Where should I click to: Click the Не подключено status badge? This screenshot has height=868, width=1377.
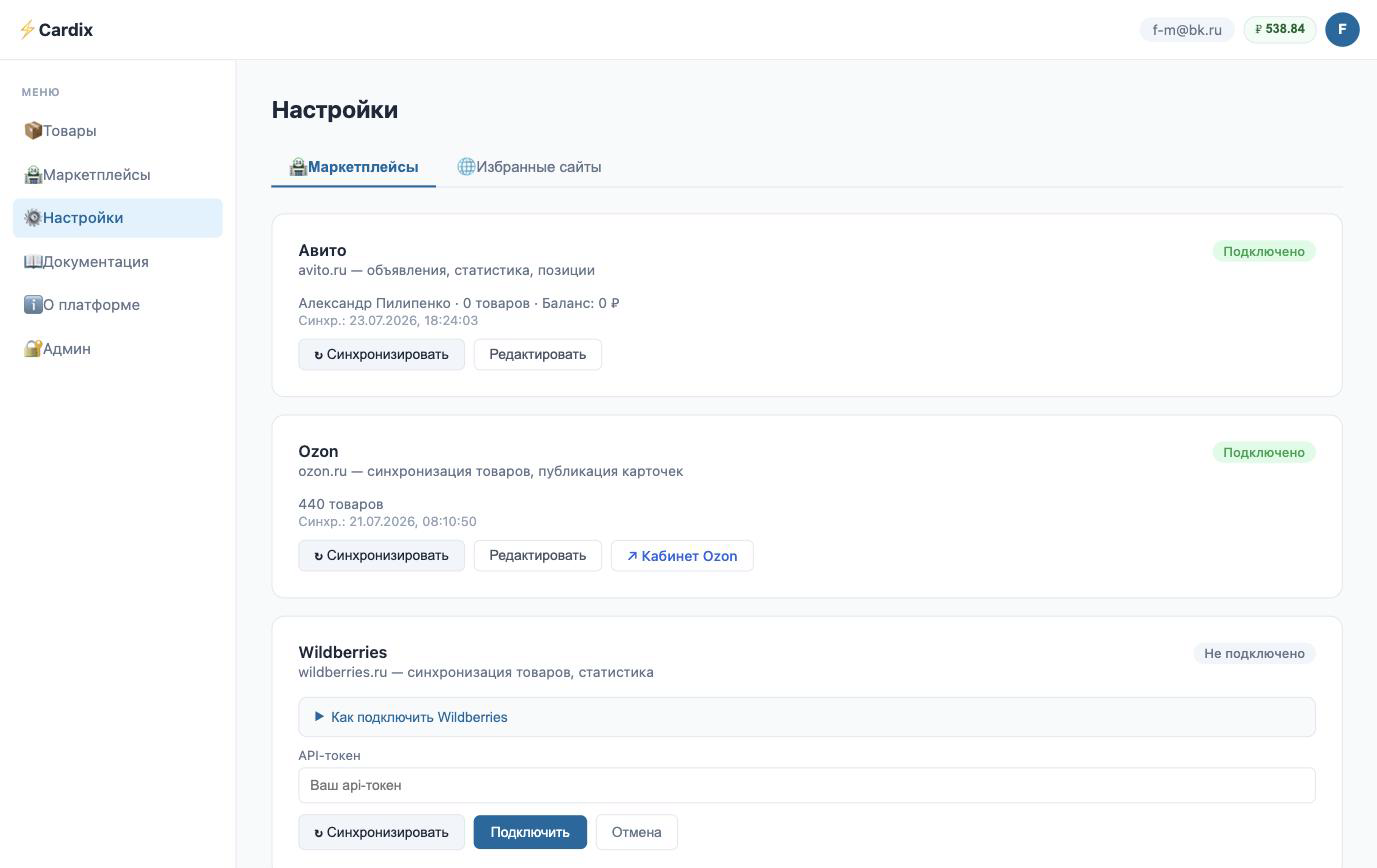click(x=1254, y=653)
